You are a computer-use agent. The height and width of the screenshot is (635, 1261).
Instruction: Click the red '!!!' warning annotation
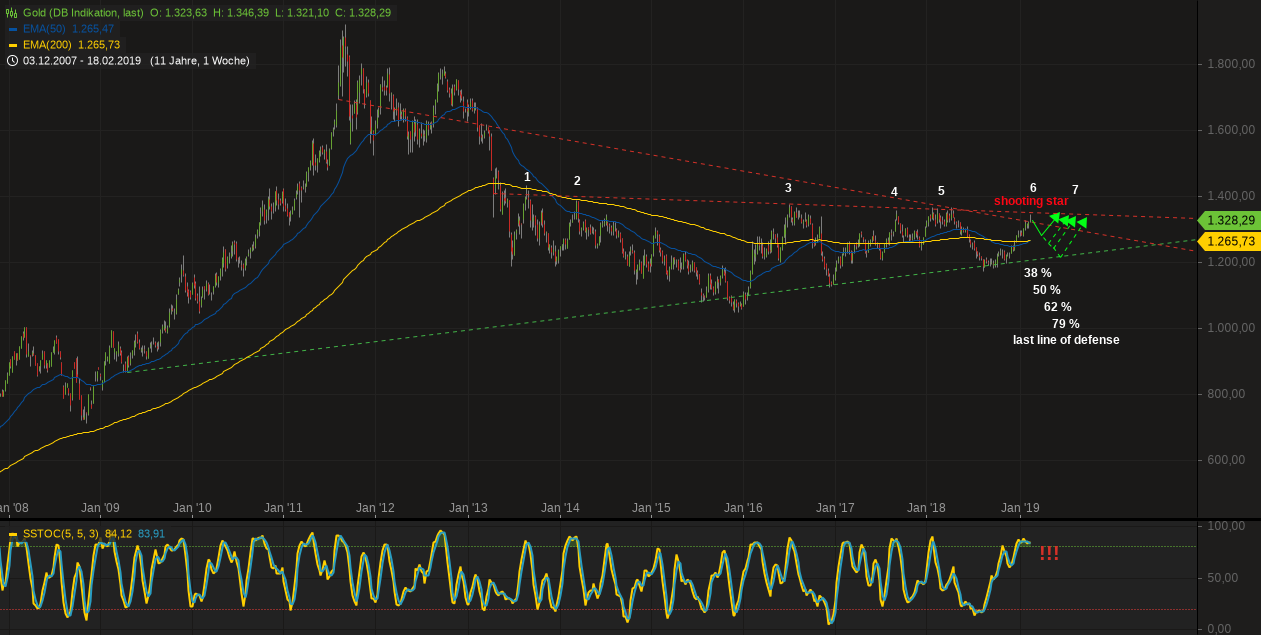click(x=1049, y=552)
